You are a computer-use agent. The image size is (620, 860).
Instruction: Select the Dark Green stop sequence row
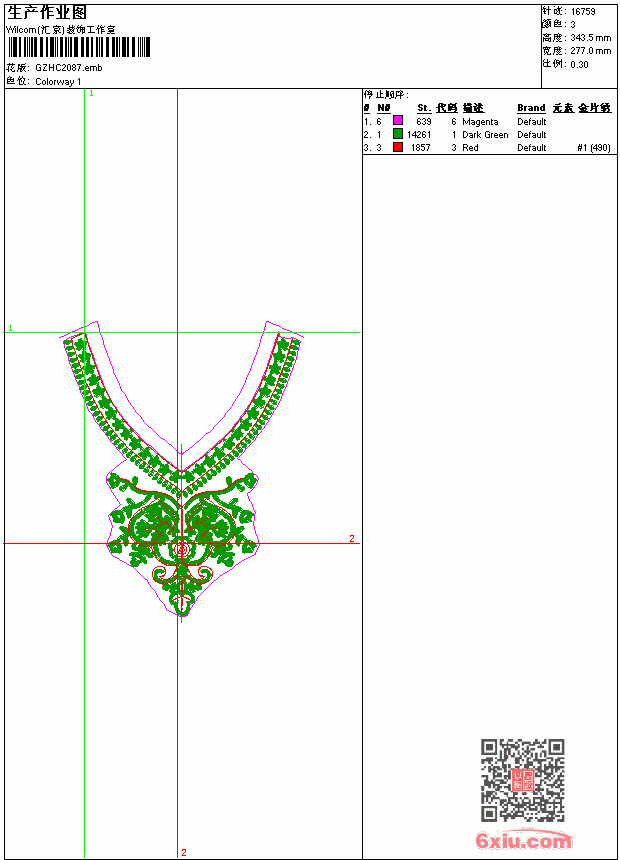tap(487, 134)
